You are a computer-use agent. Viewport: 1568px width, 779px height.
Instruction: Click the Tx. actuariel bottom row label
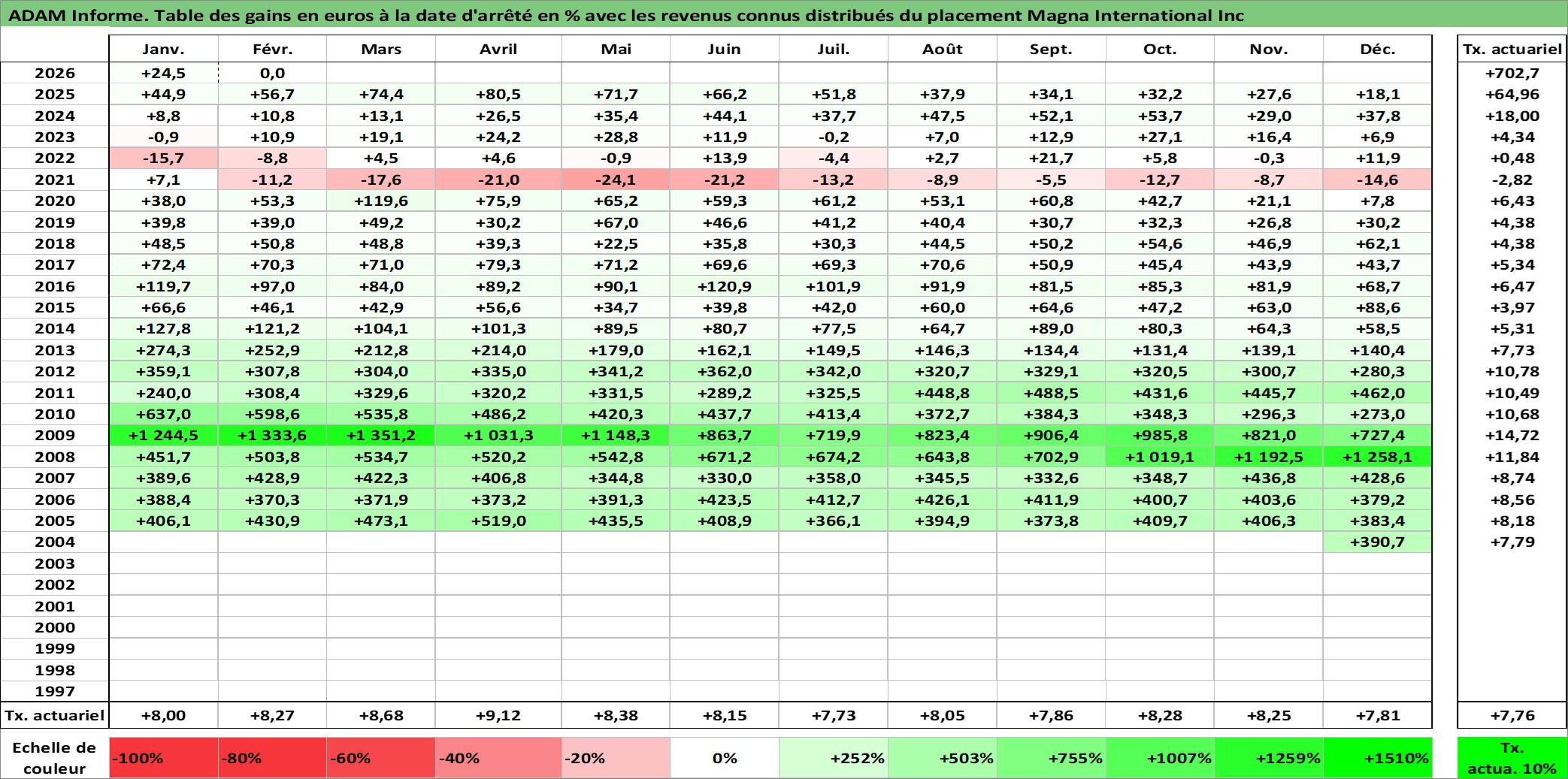55,715
